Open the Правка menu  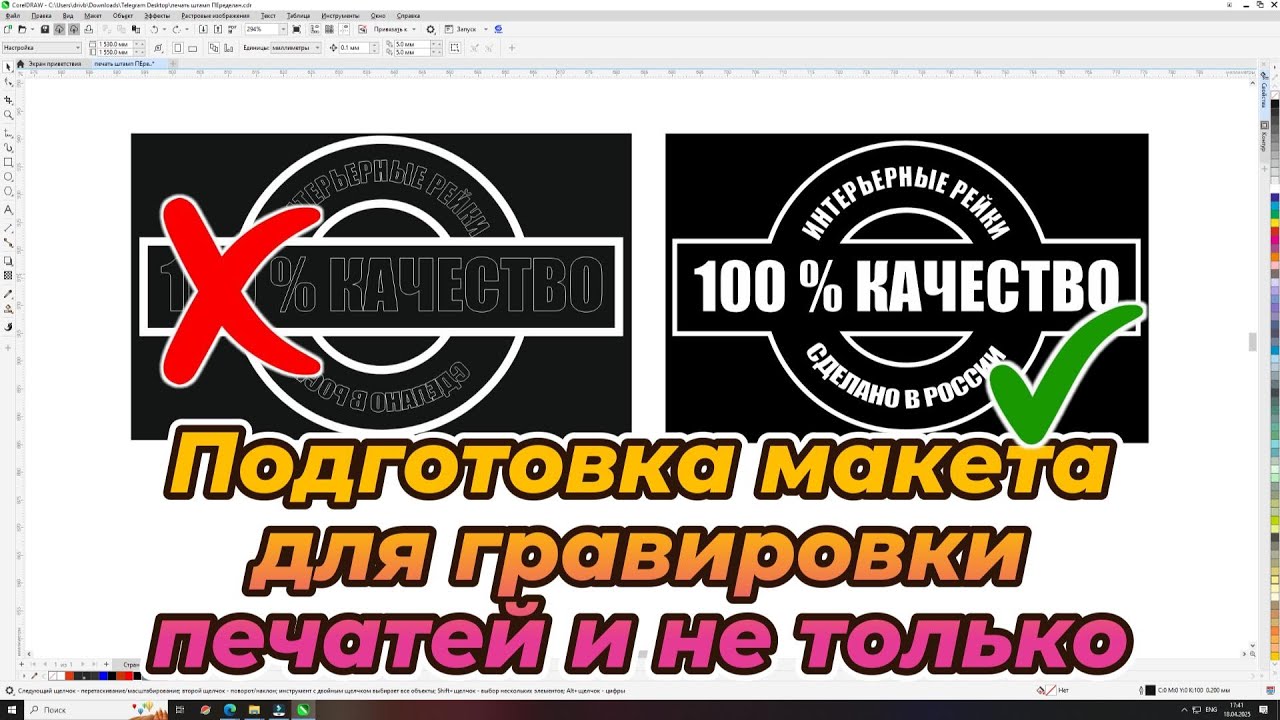pos(41,16)
